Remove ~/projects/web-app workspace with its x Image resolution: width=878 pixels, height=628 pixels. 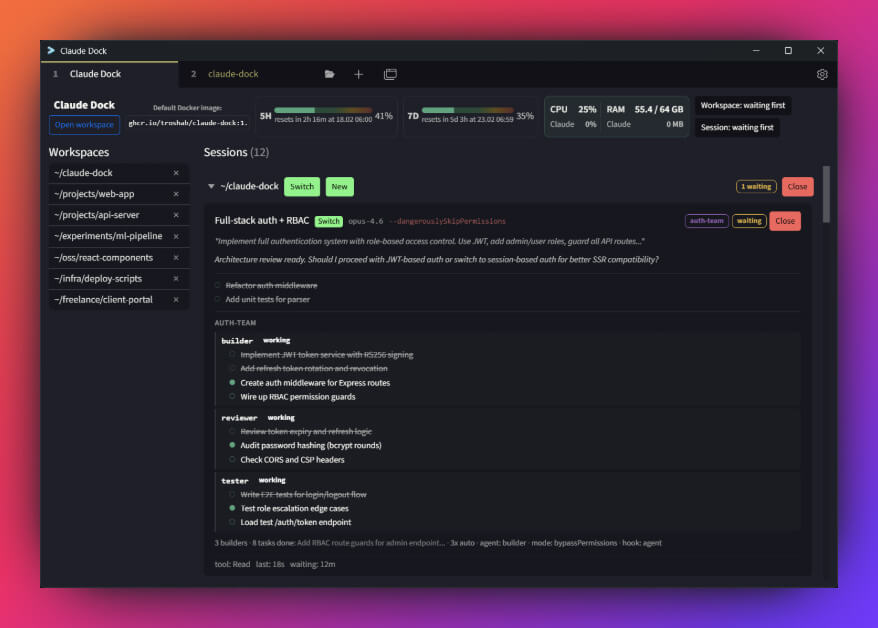coord(176,194)
